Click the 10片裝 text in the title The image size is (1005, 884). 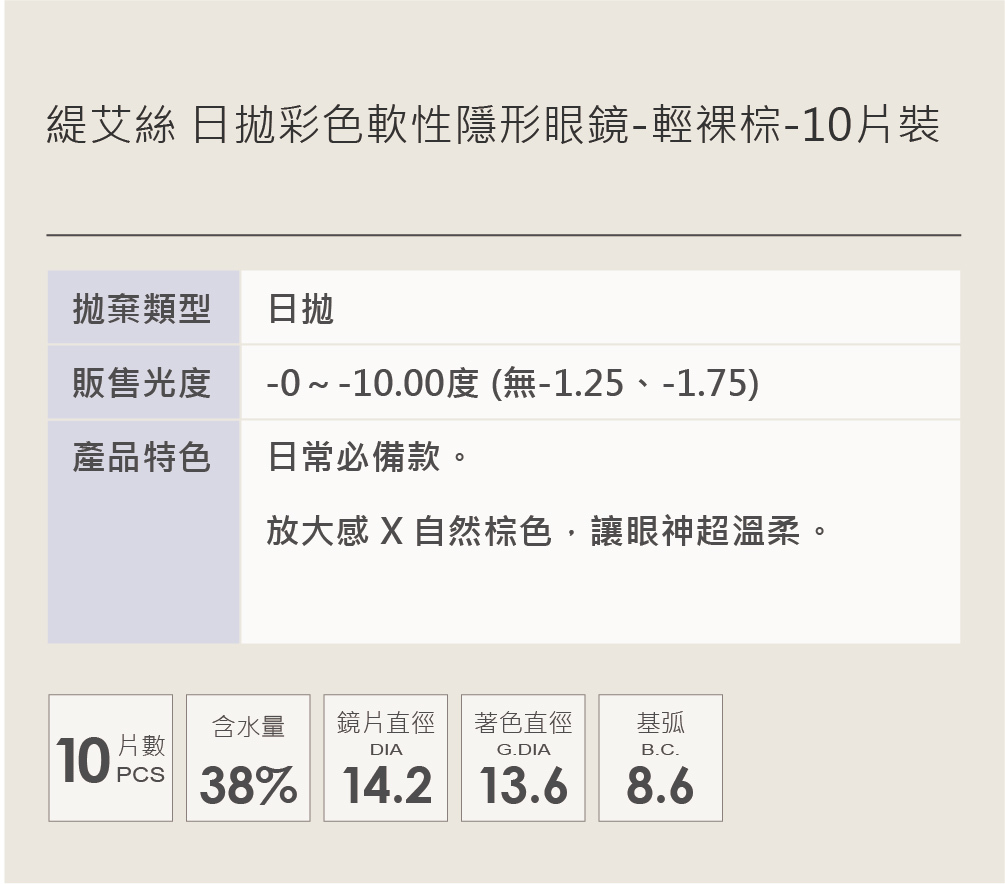[x=869, y=128]
